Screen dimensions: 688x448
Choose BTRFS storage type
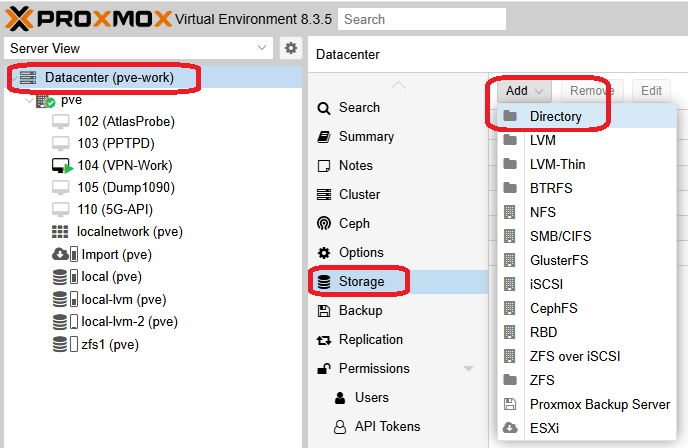click(587, 188)
